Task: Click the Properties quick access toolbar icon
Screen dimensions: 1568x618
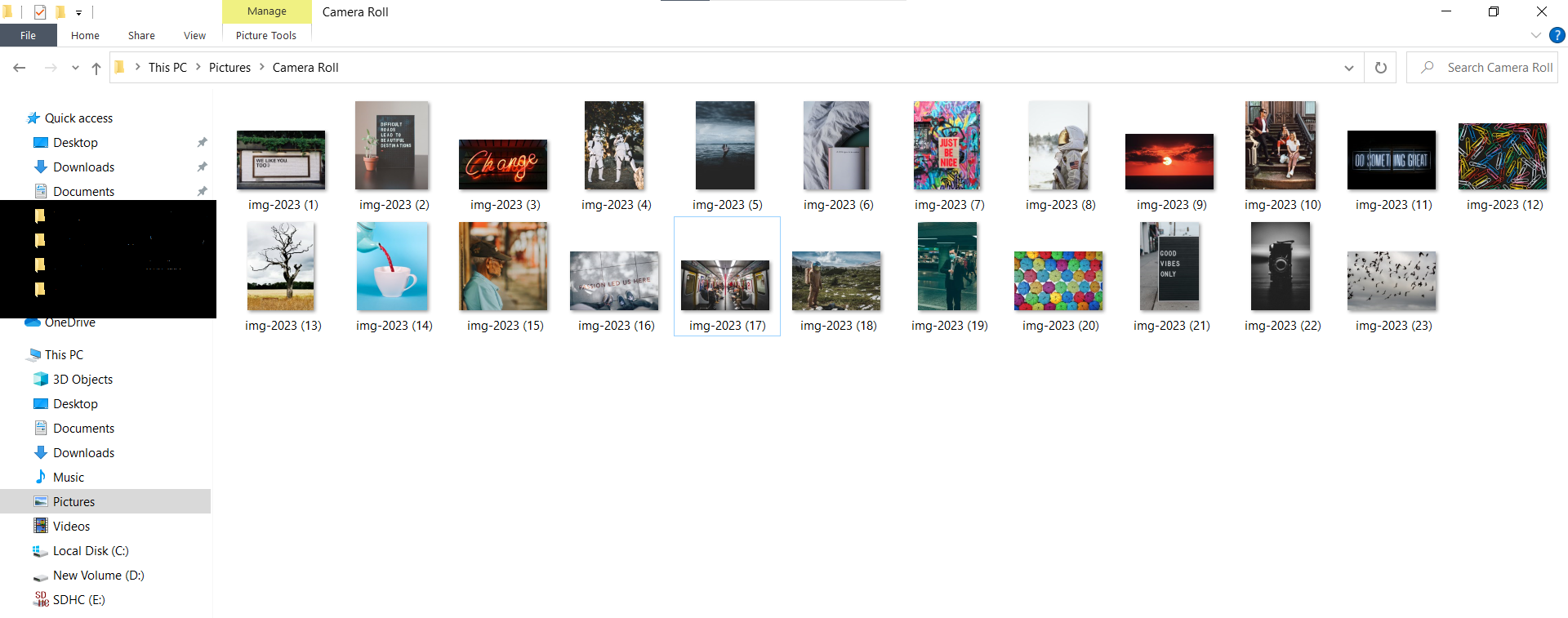Action: click(x=39, y=12)
